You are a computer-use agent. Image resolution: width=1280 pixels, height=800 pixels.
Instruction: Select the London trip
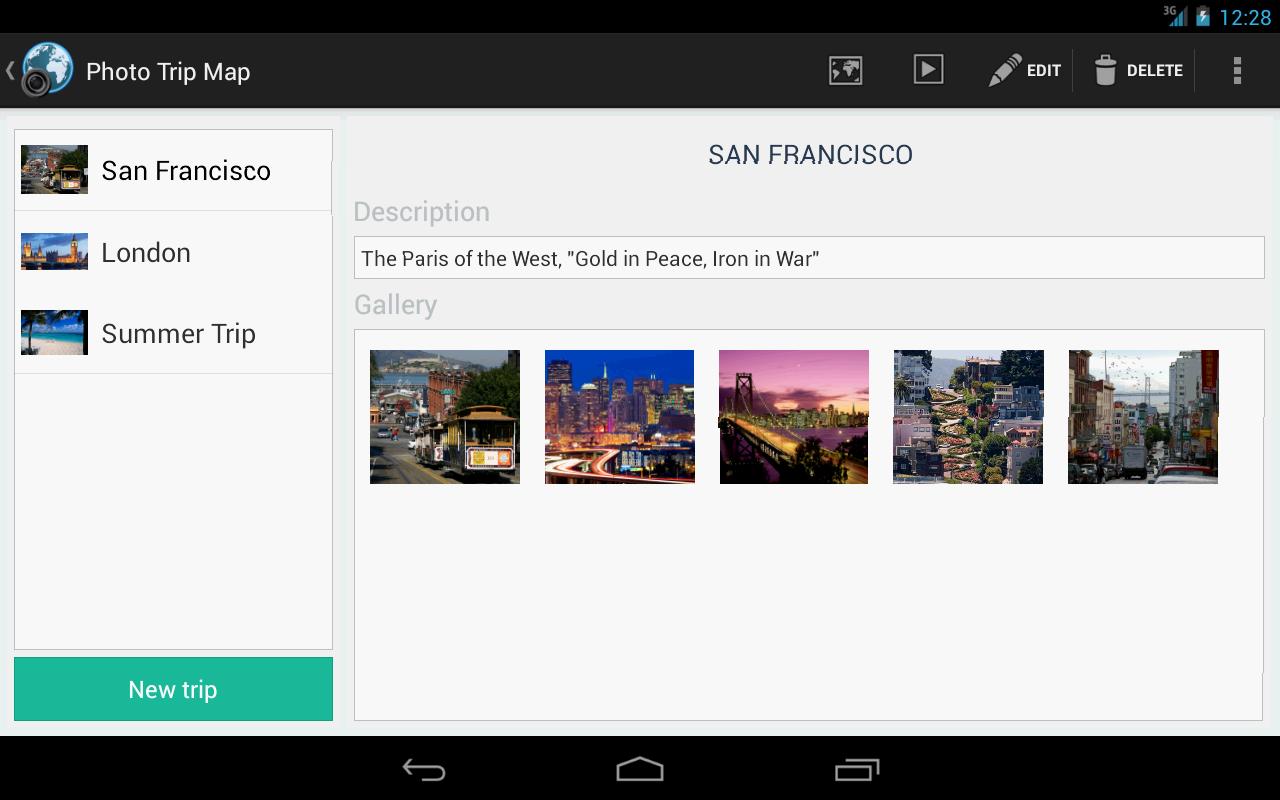pyautogui.click(x=173, y=252)
